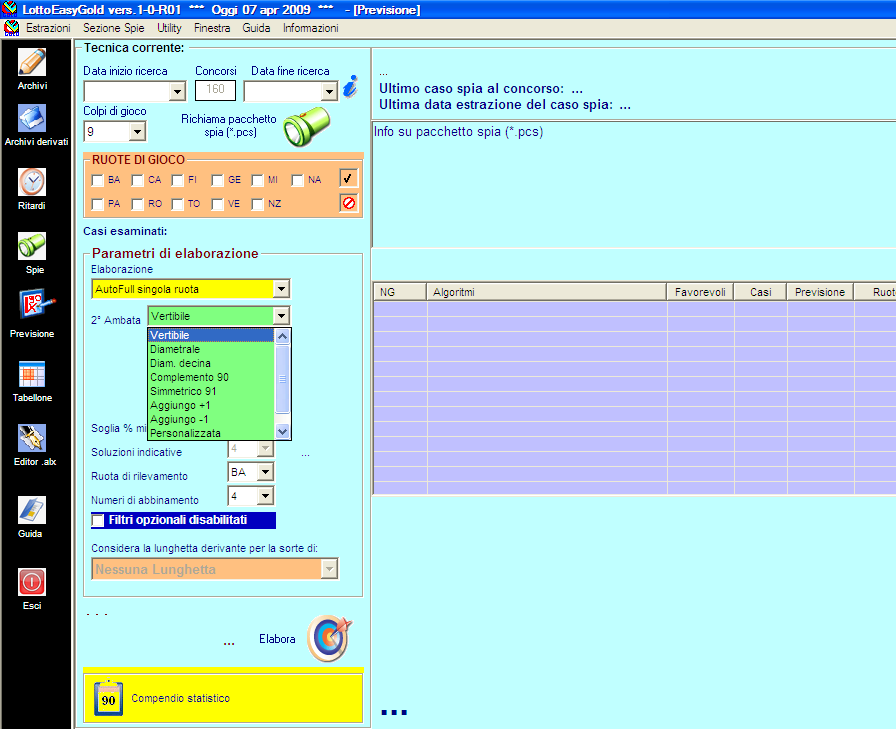Open the Guida menu in the menu bar
Screen dimensions: 896x729
[x=256, y=28]
